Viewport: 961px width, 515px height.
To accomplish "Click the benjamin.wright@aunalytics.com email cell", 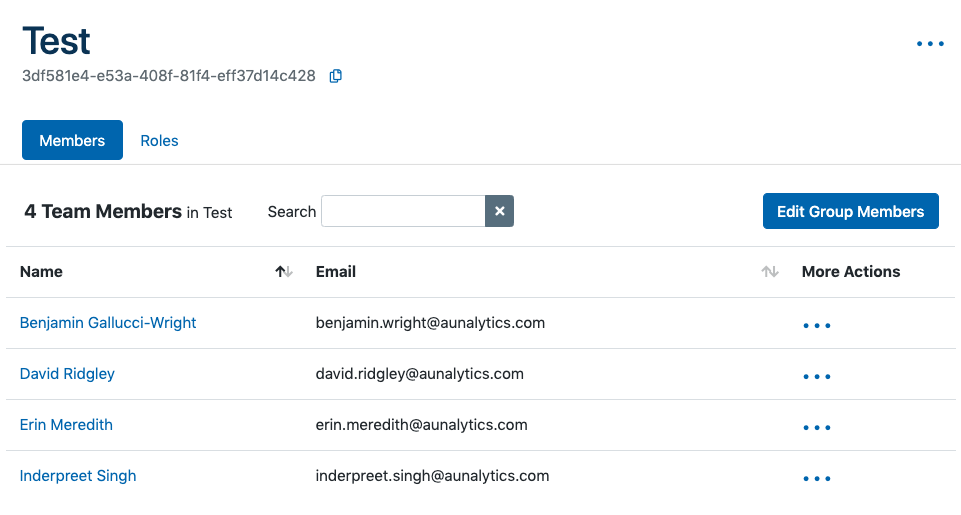I will tap(430, 323).
